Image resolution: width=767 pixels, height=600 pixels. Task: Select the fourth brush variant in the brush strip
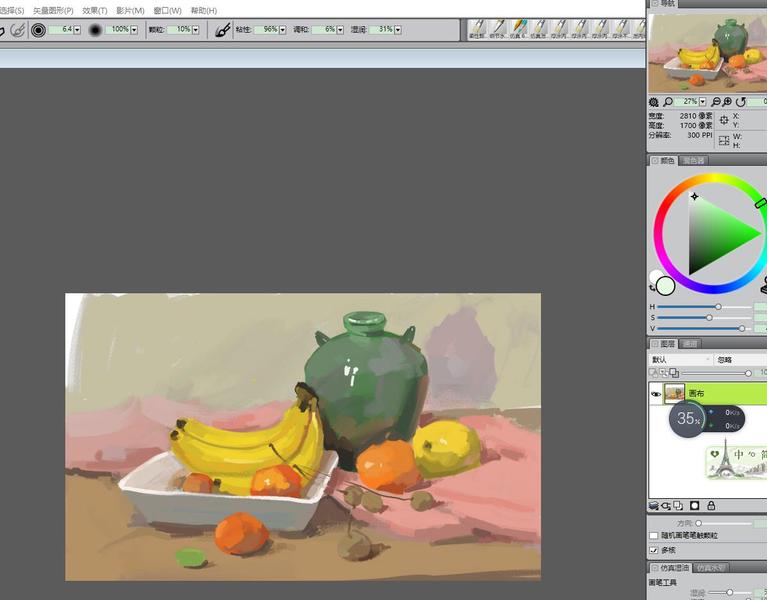coord(539,29)
